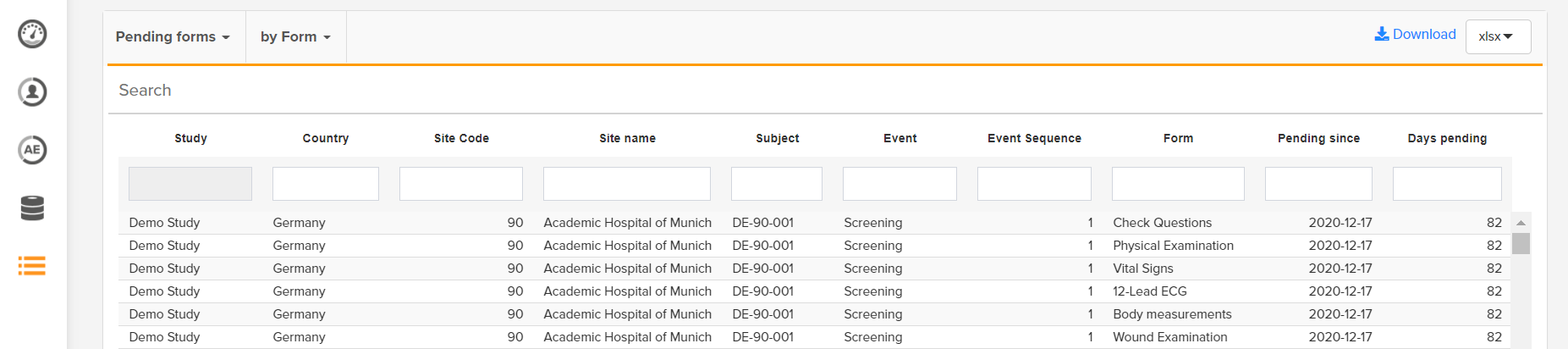Sort by the Country column header
This screenshot has height=349, width=1568.
[x=326, y=138]
